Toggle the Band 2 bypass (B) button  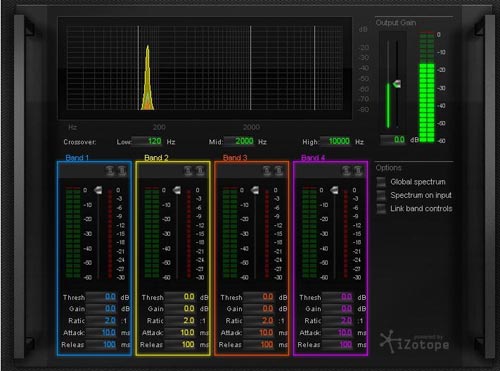tap(200, 171)
